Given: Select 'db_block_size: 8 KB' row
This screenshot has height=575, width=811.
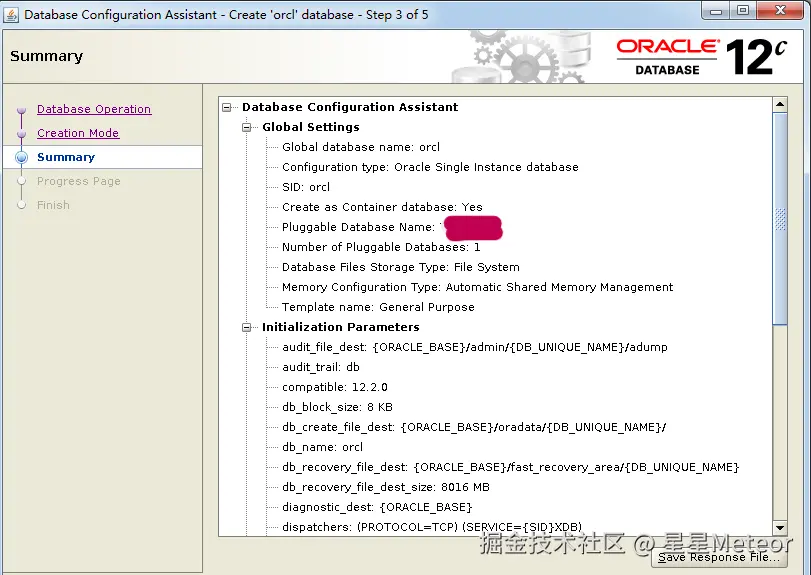Looking at the screenshot, I should tap(337, 407).
